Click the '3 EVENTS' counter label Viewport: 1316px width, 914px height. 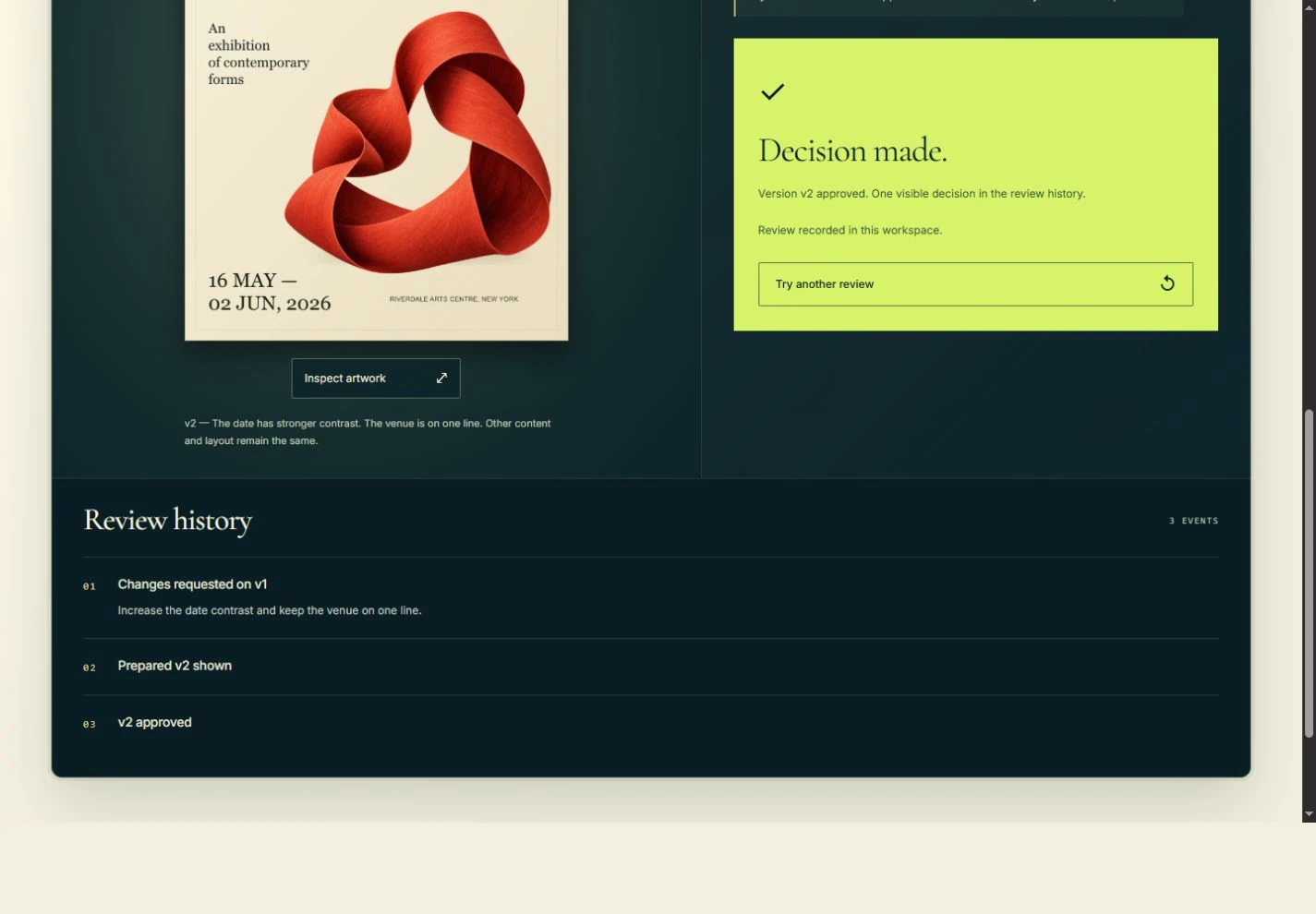tap(1193, 521)
